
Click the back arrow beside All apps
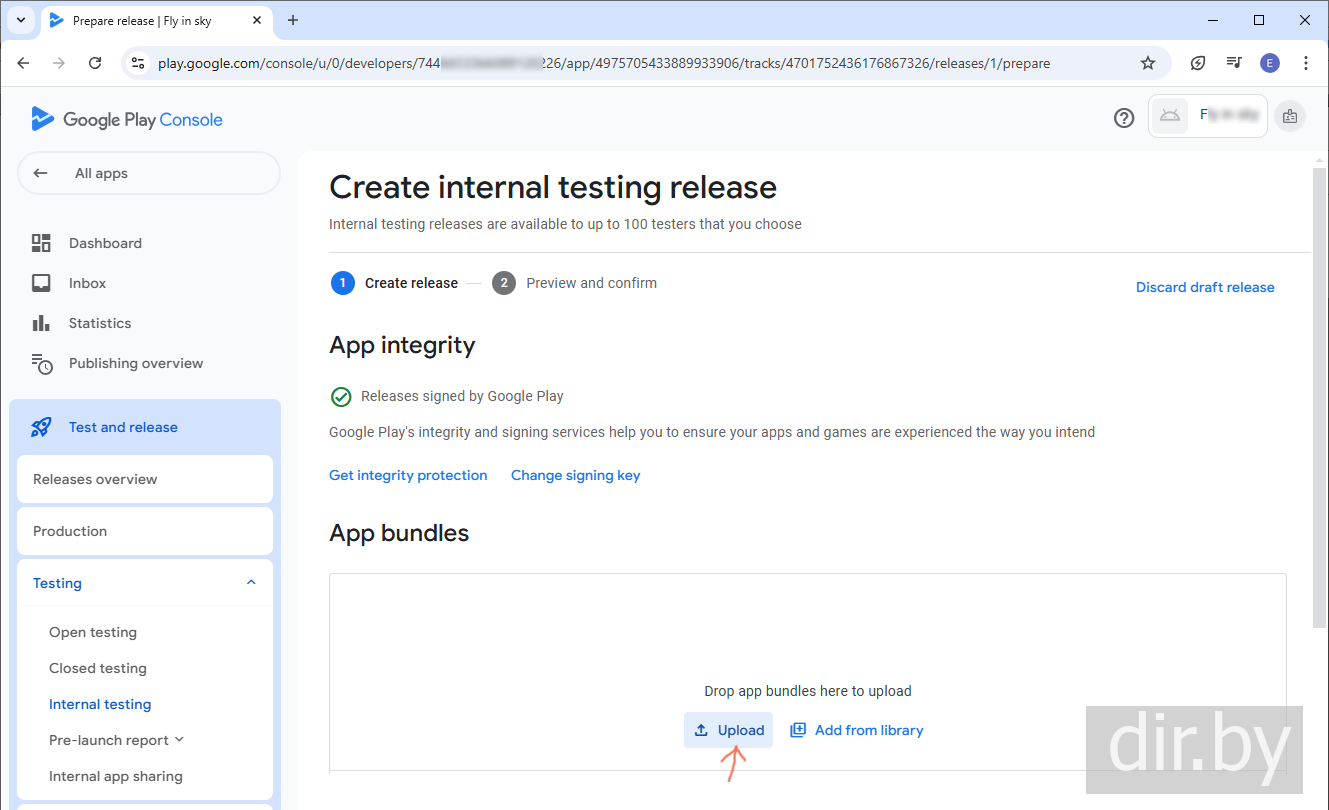click(x=41, y=173)
